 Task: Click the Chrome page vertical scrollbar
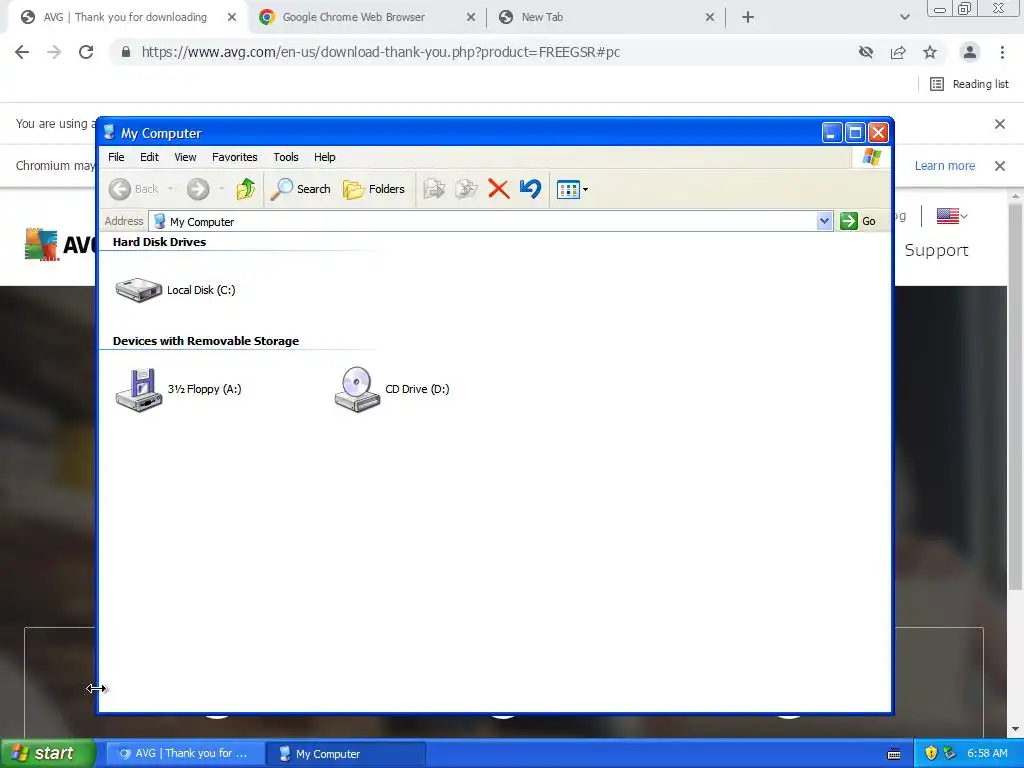pyautogui.click(x=1015, y=396)
